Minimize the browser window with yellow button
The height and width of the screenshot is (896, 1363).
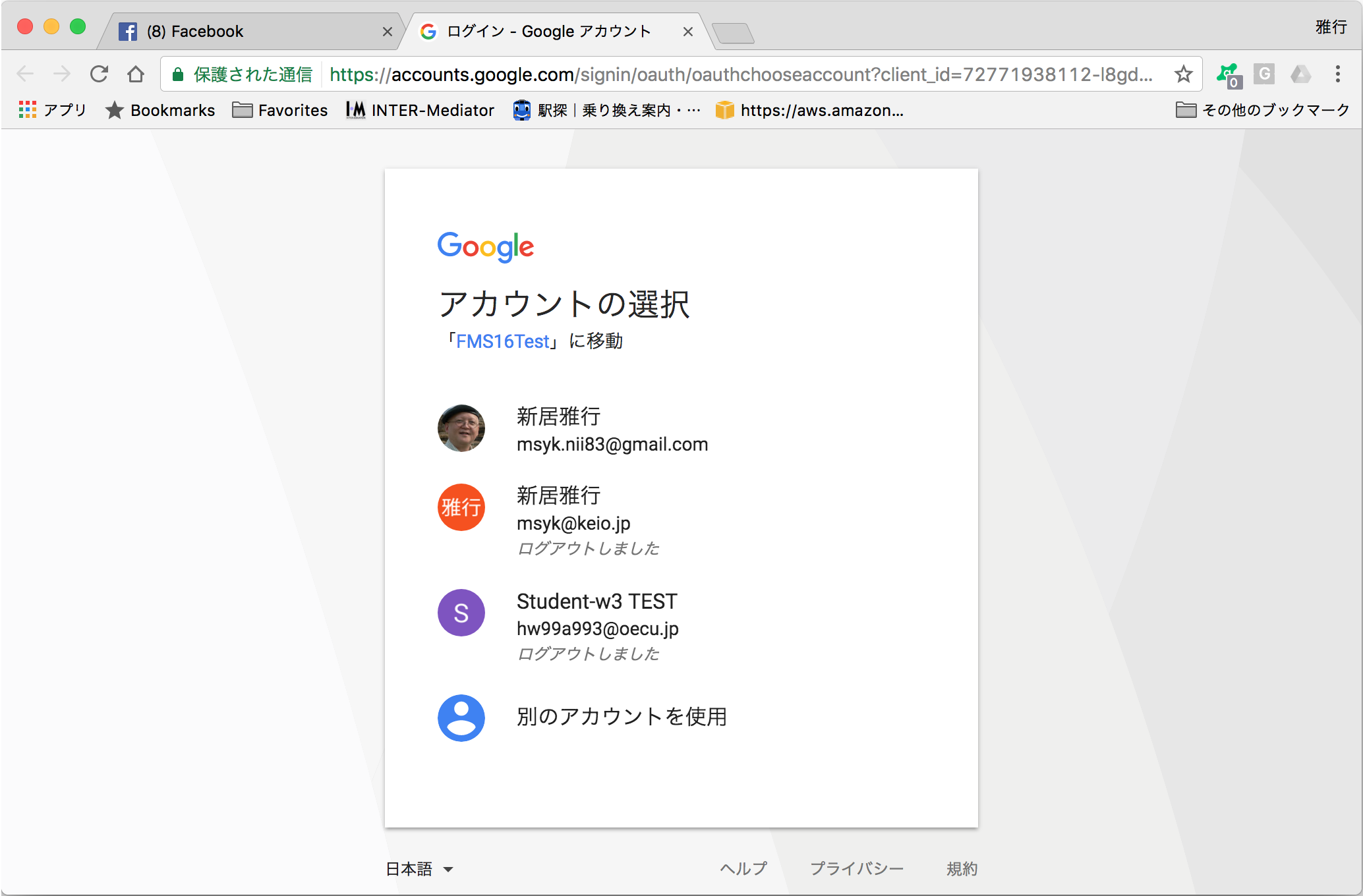(51, 27)
